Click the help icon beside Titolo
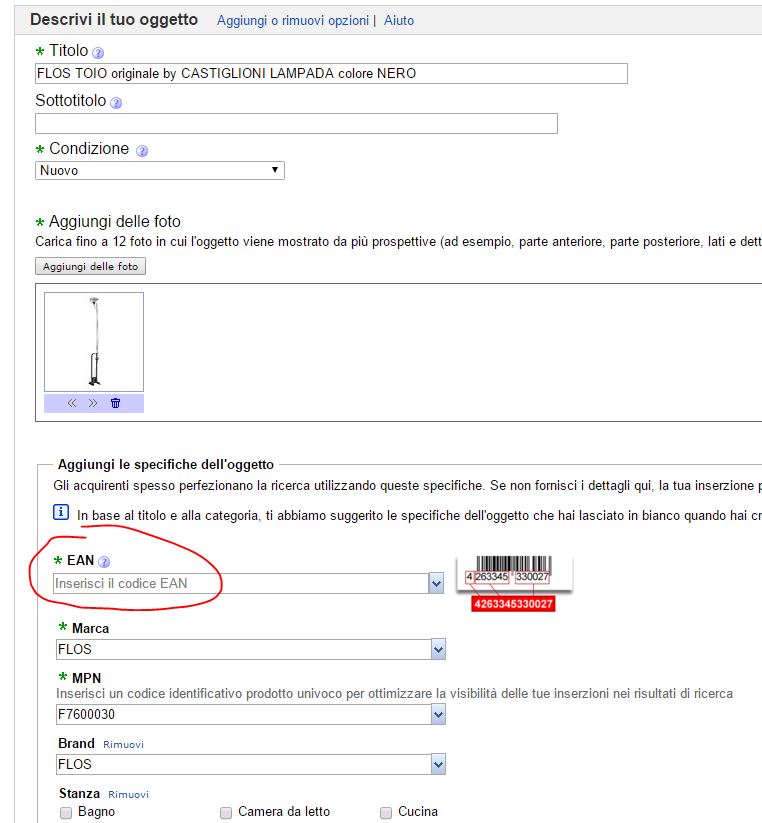This screenshot has width=762, height=823. pos(98,52)
